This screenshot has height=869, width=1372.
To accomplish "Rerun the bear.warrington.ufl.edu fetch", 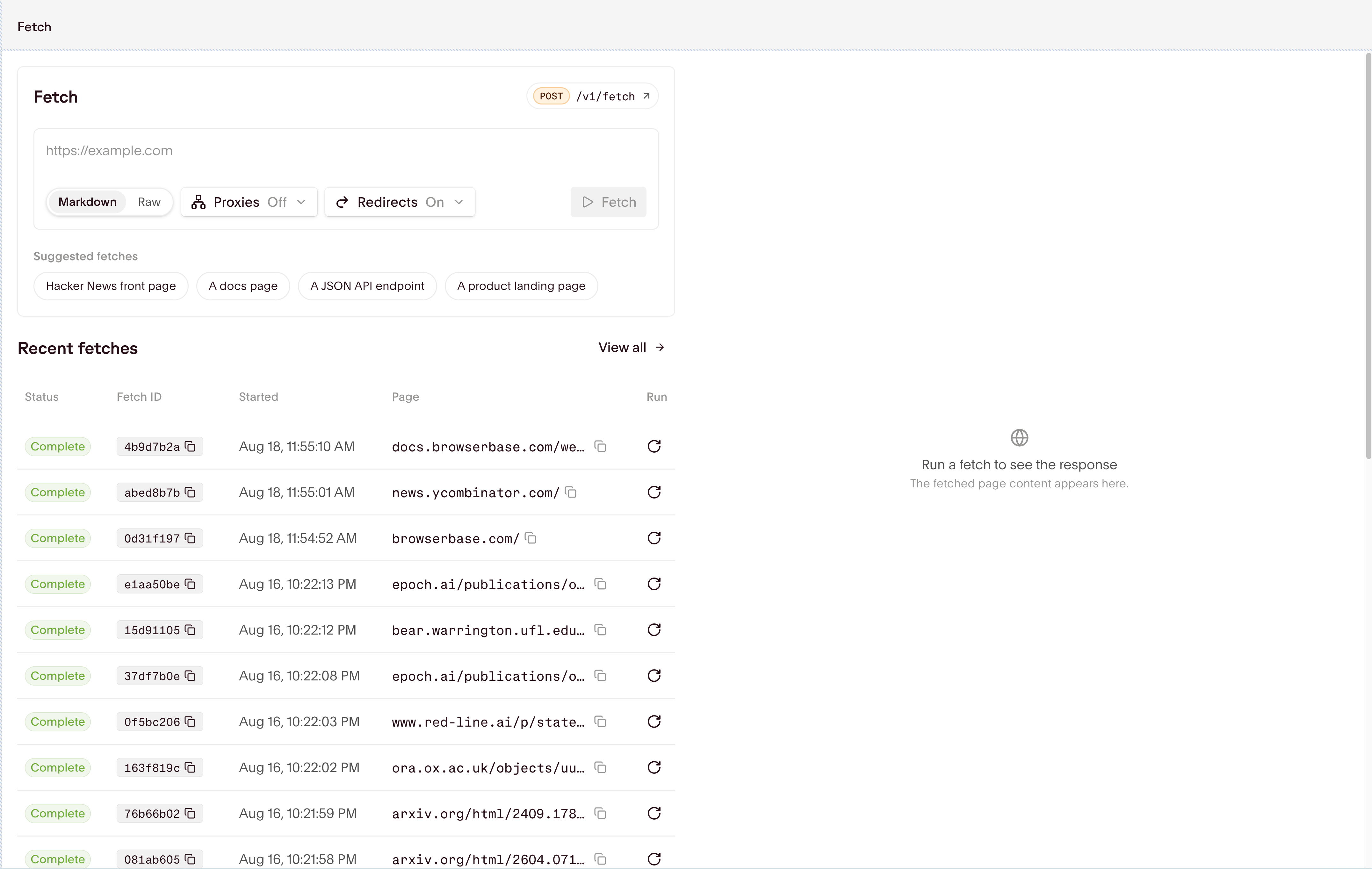I will click(654, 630).
